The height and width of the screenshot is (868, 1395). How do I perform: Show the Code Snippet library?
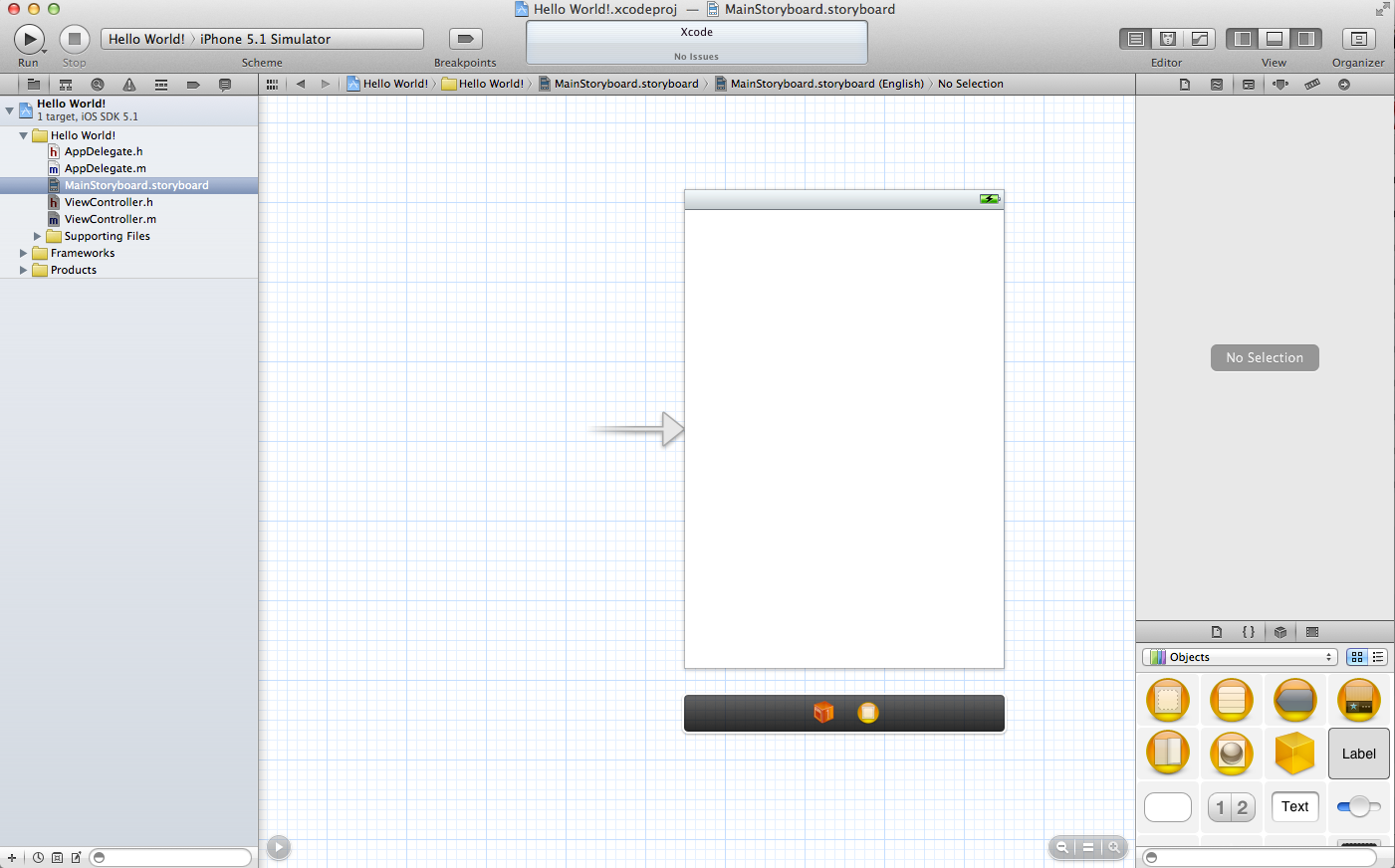[x=1249, y=632]
